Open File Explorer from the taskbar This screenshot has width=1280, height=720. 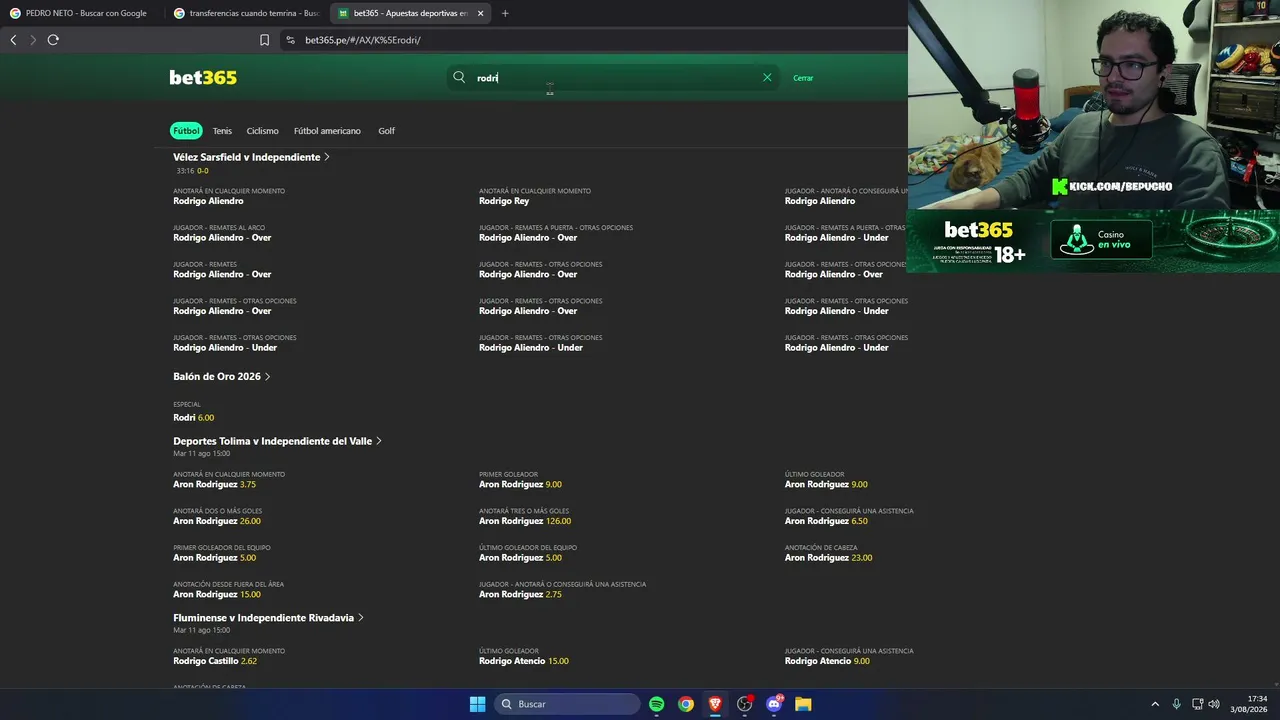coord(803,704)
